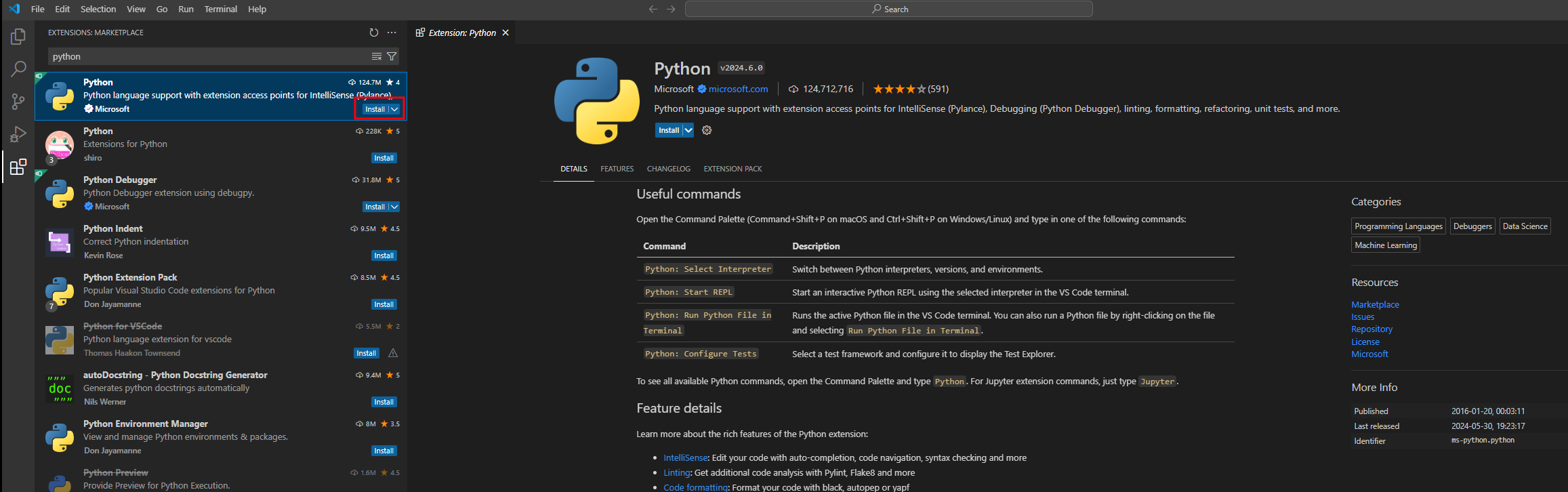Click the Python Debugger extension icon
Viewport: 1568px width, 492px height.
pos(60,194)
